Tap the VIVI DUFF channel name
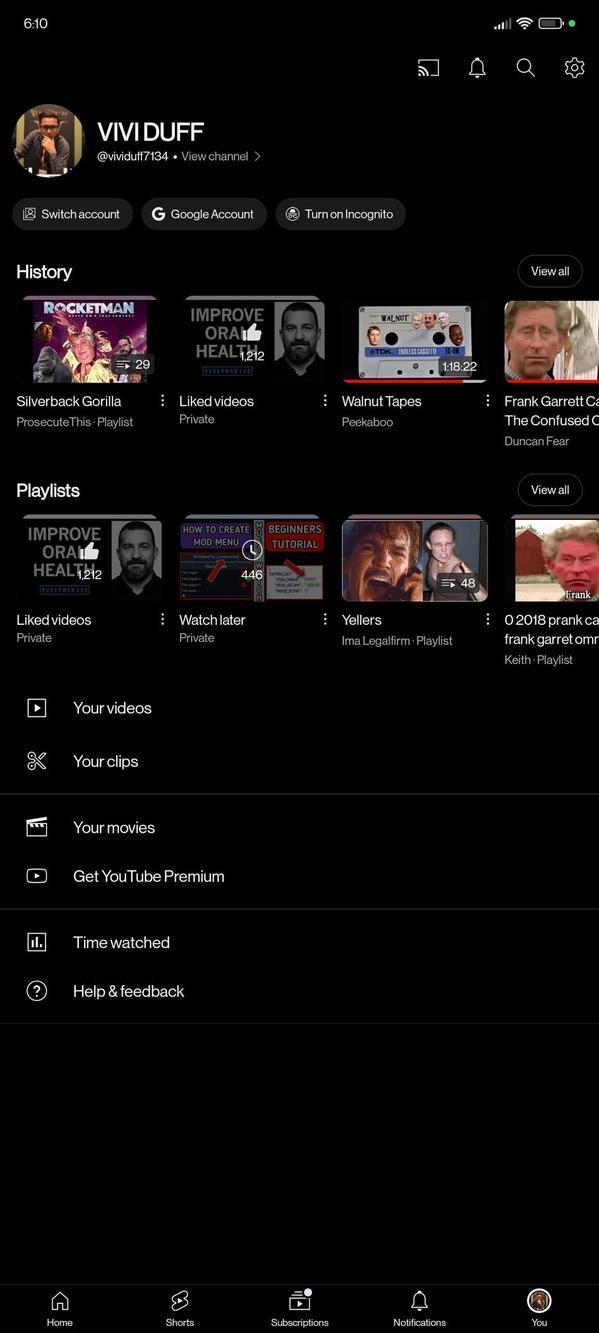Viewport: 599px width, 1333px height. (x=150, y=132)
